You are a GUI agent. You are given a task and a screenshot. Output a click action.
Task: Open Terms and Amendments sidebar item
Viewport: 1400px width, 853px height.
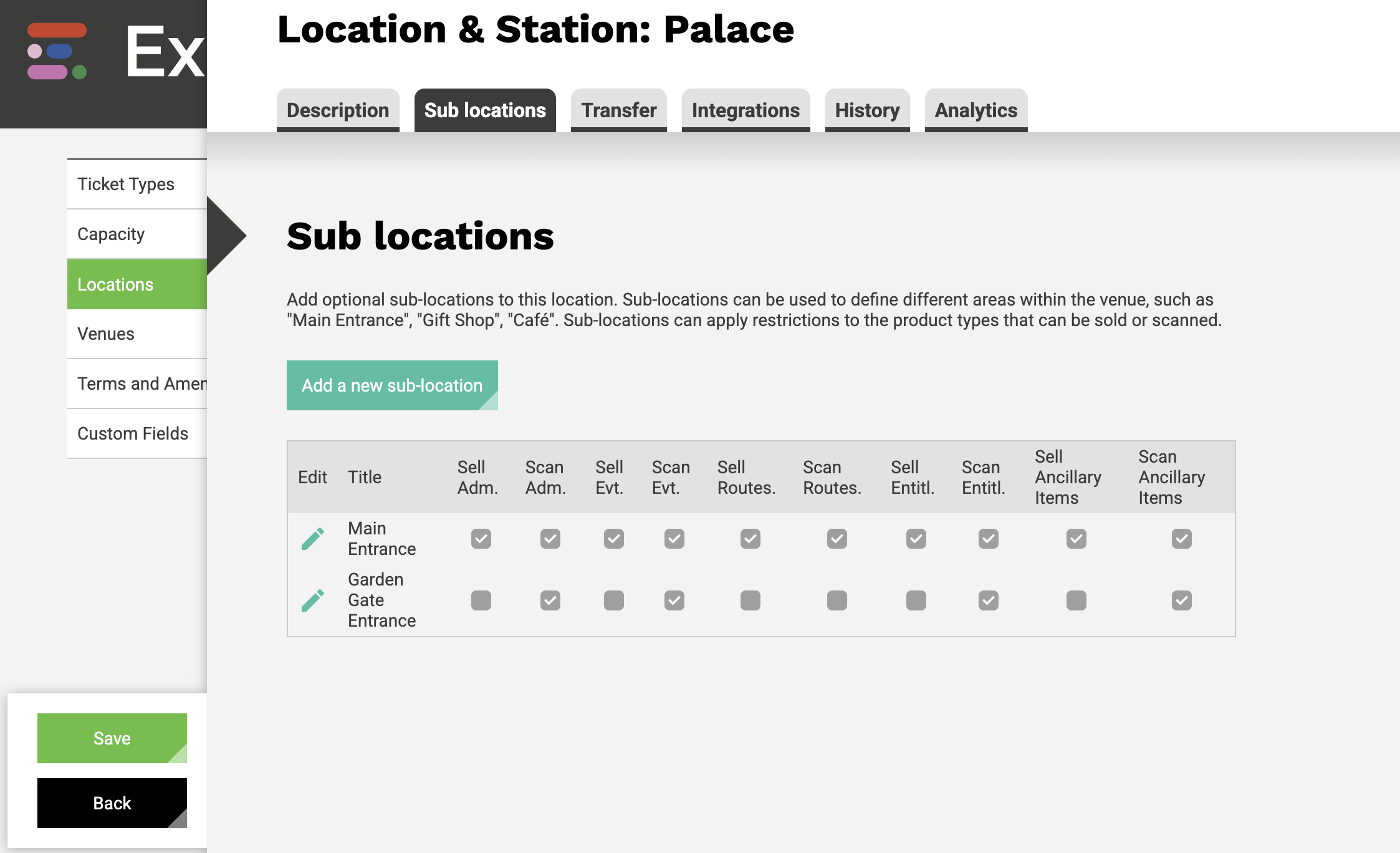[137, 383]
